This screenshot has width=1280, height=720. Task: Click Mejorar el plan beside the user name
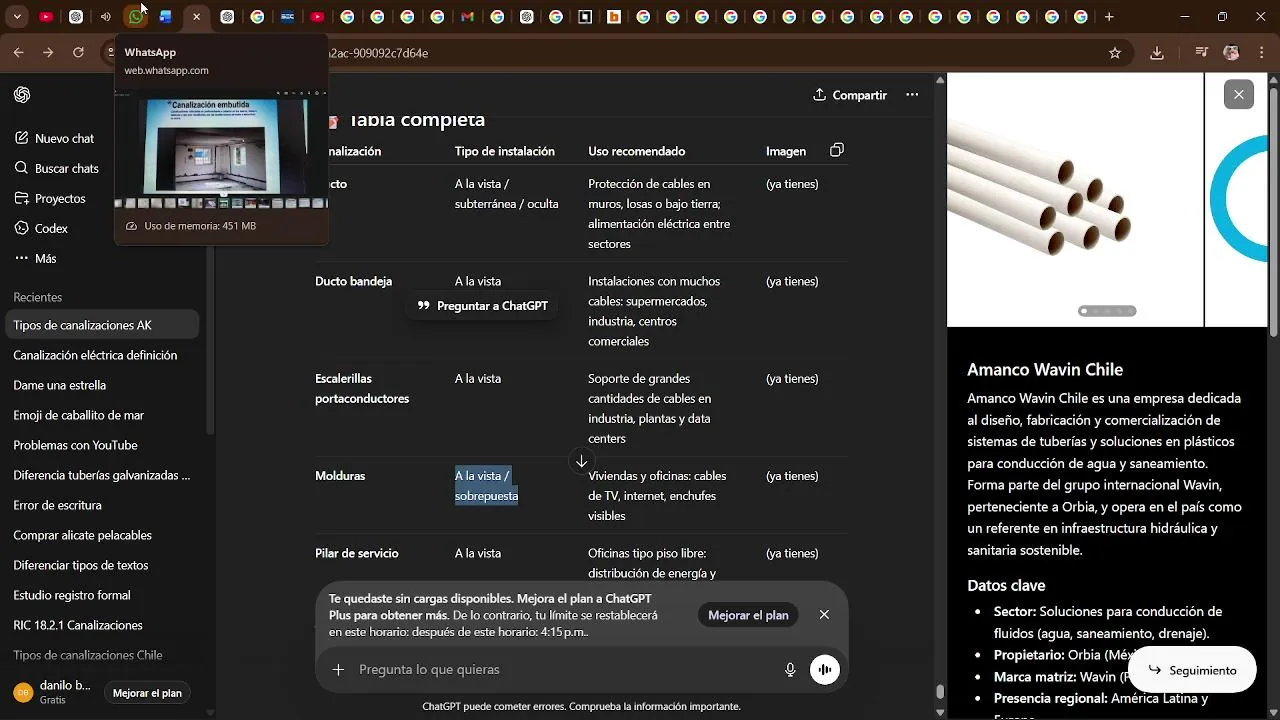click(147, 693)
